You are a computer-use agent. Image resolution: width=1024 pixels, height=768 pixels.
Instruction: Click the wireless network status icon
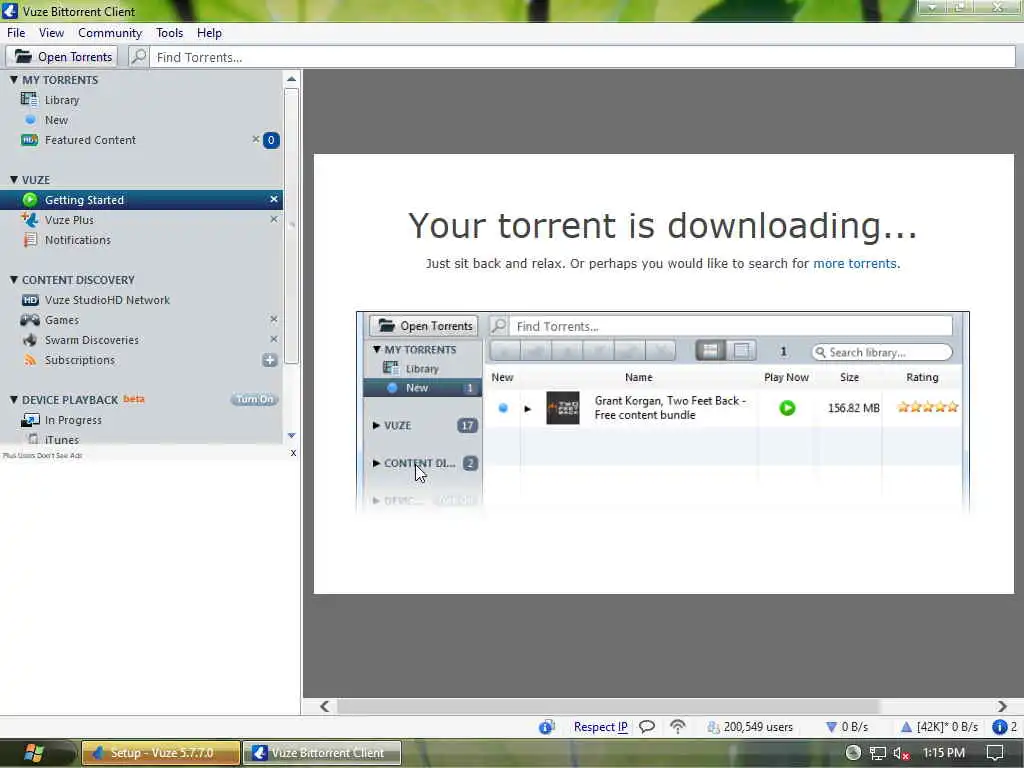tap(678, 727)
